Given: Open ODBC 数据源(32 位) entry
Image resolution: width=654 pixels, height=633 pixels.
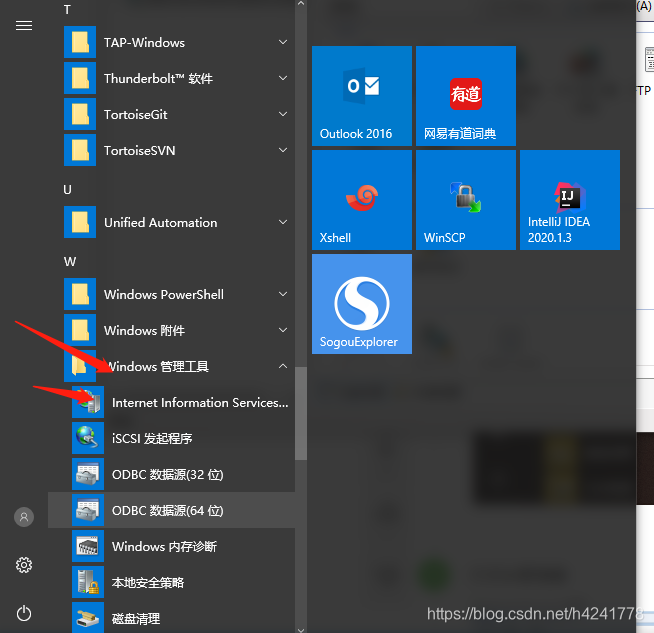Looking at the screenshot, I should (x=171, y=474).
